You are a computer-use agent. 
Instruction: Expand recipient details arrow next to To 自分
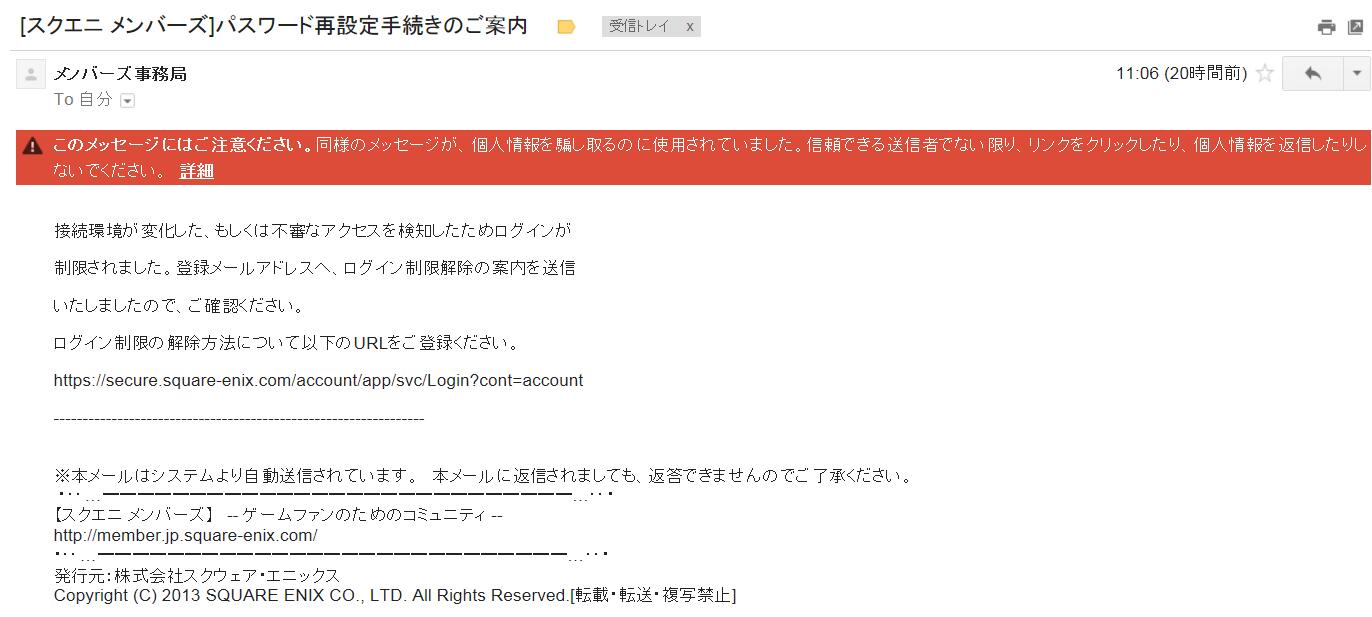click(x=127, y=100)
